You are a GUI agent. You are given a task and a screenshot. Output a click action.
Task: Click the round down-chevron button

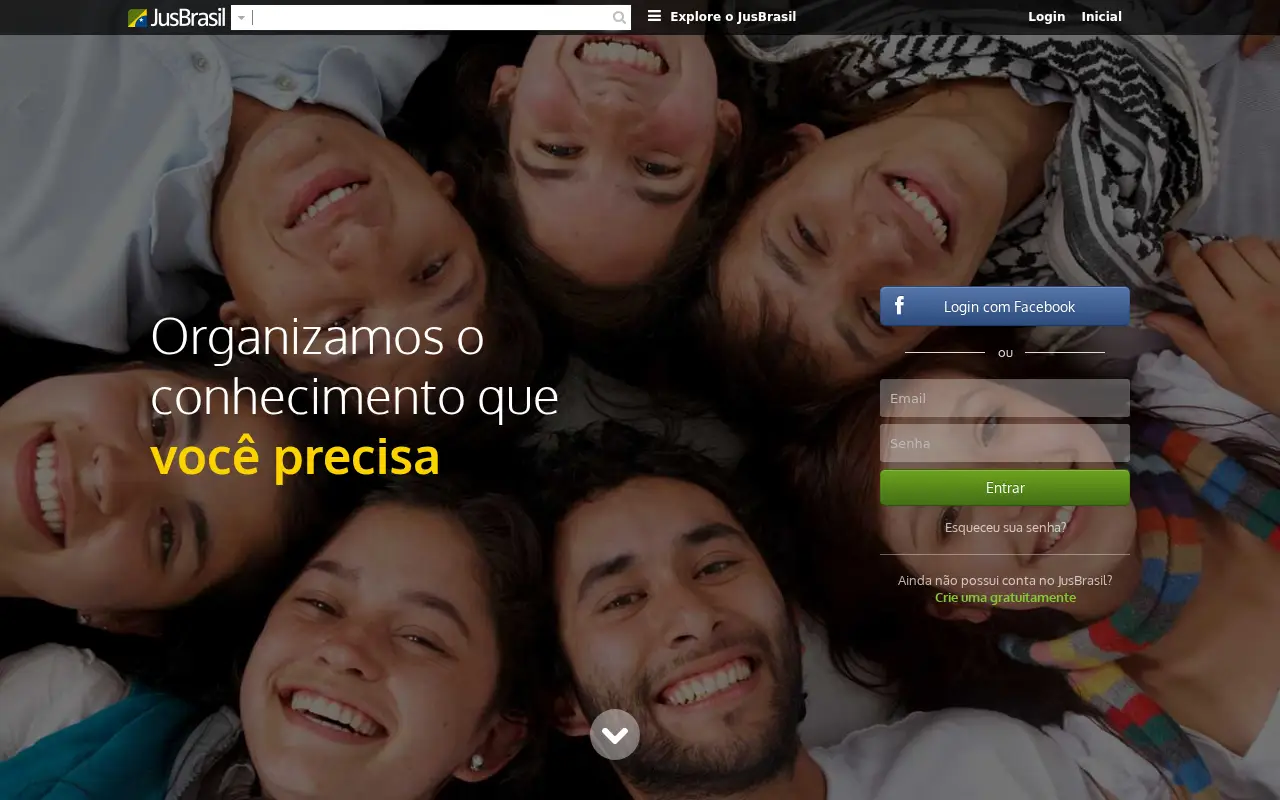point(615,735)
